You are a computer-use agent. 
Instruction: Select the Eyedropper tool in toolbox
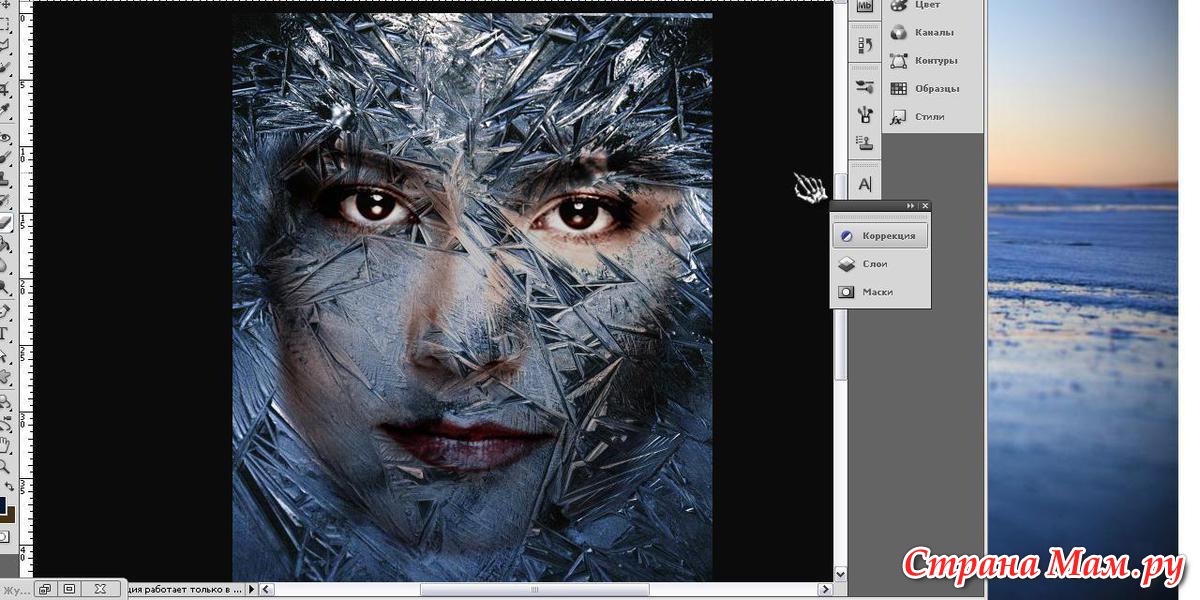pyautogui.click(x=5, y=113)
